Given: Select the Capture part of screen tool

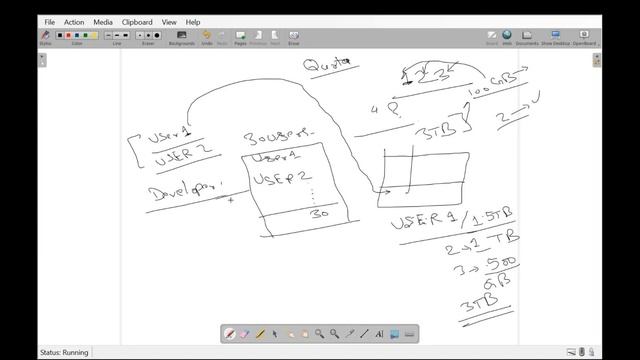Looking at the screenshot, I should (394, 334).
